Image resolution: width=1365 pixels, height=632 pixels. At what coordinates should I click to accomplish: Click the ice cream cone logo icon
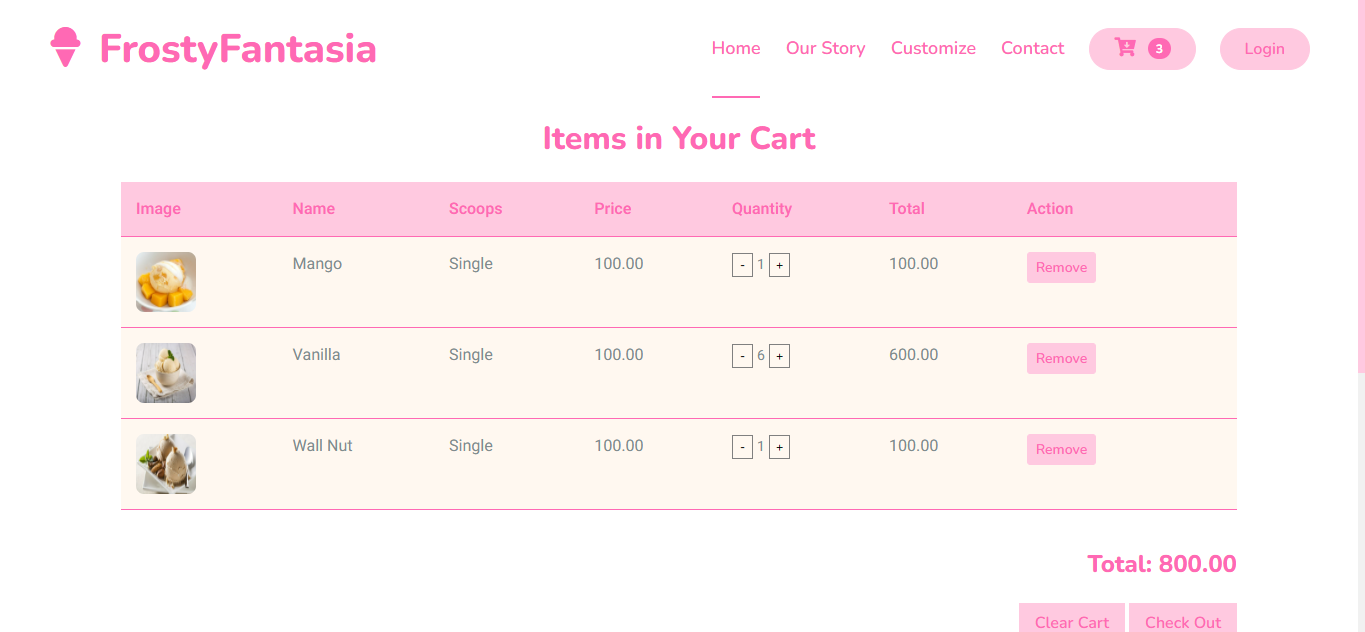point(65,48)
